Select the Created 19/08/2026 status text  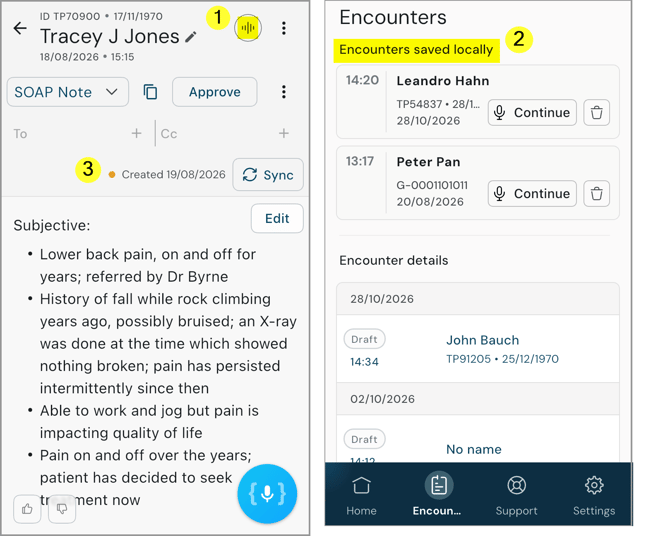point(173,174)
